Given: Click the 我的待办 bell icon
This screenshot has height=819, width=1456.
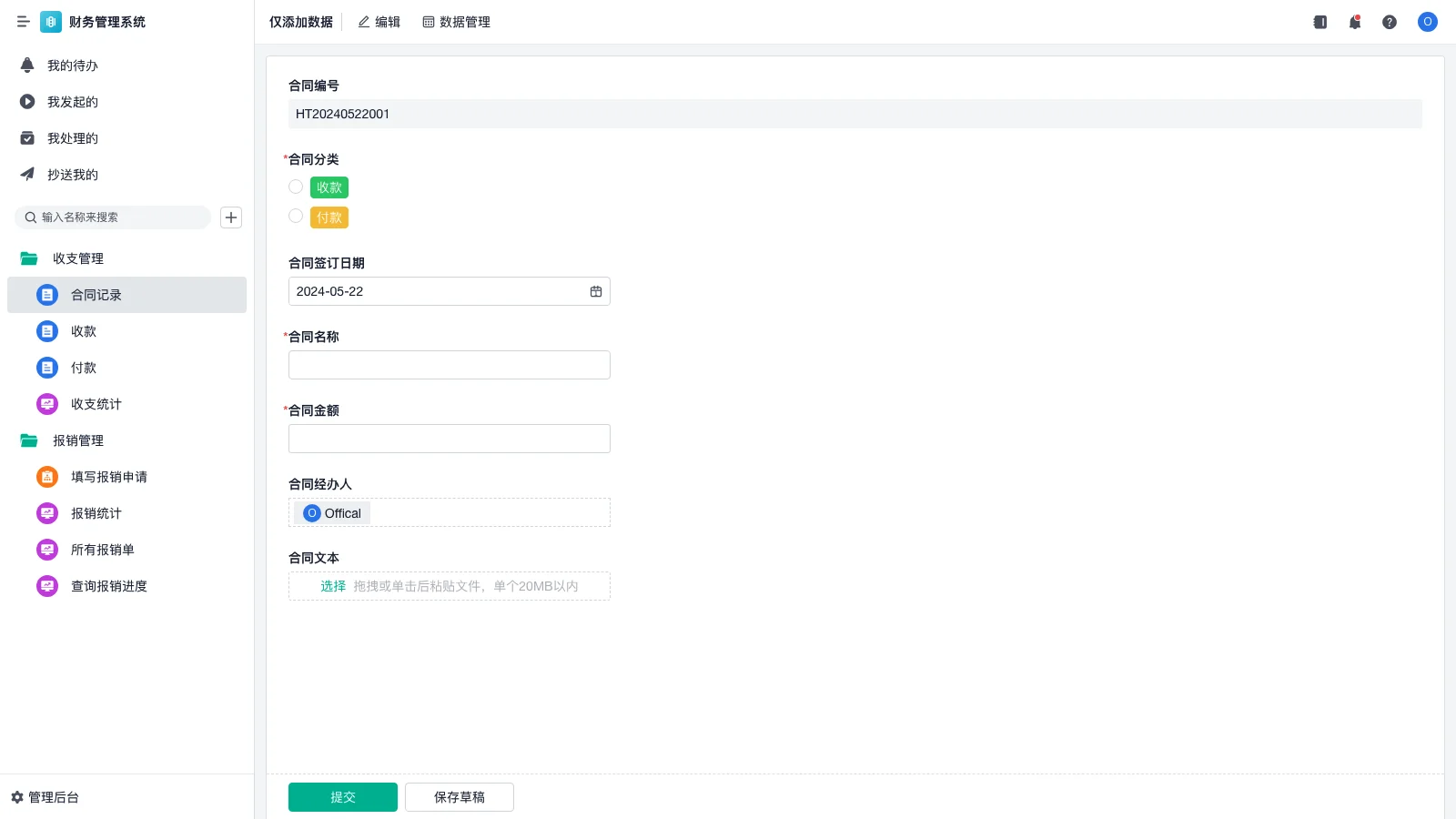Looking at the screenshot, I should [x=27, y=66].
